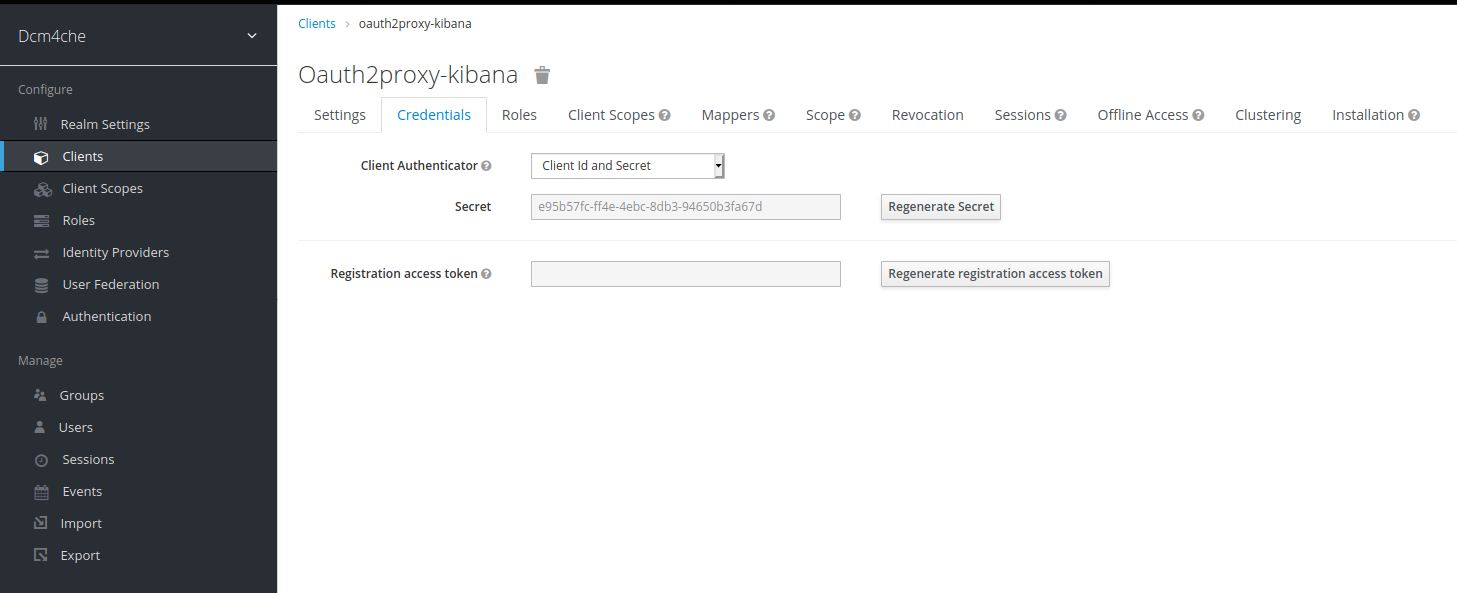Viewport: 1457px width, 593px height.
Task: Click the Roles list icon in sidebar
Action: 41,221
